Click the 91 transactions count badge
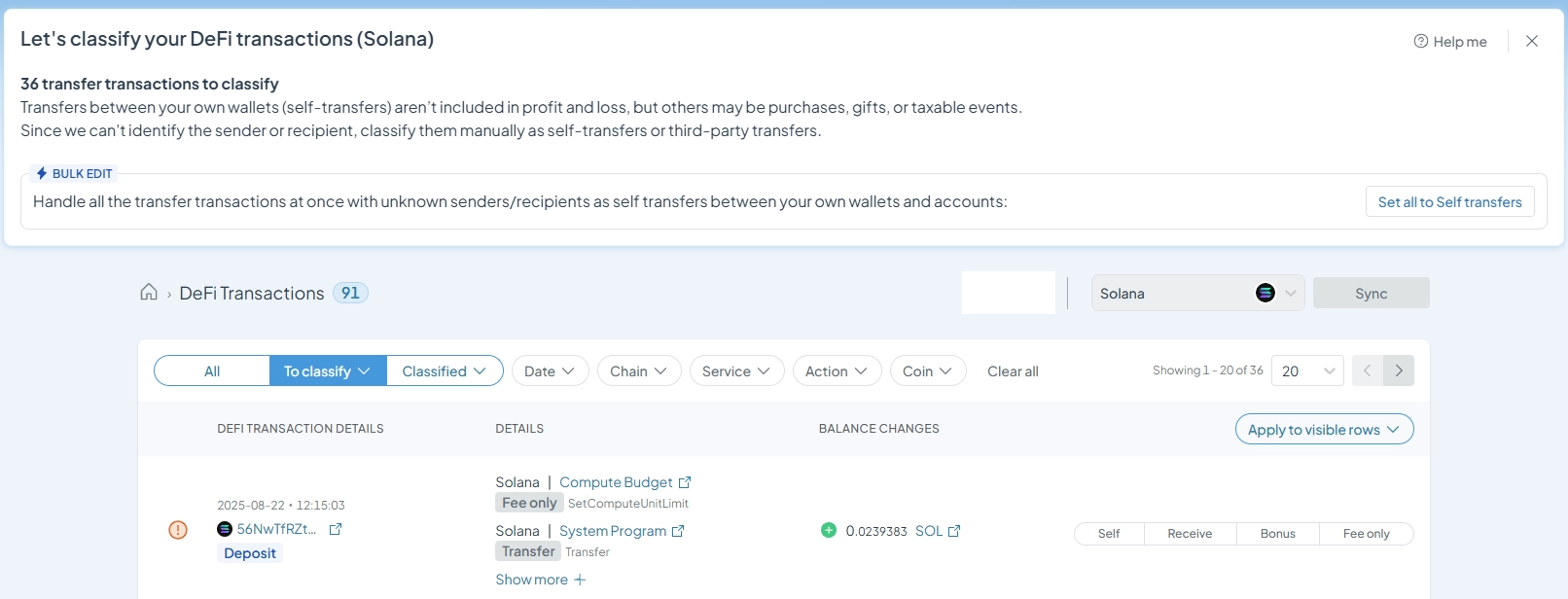The image size is (1568, 599). point(350,293)
